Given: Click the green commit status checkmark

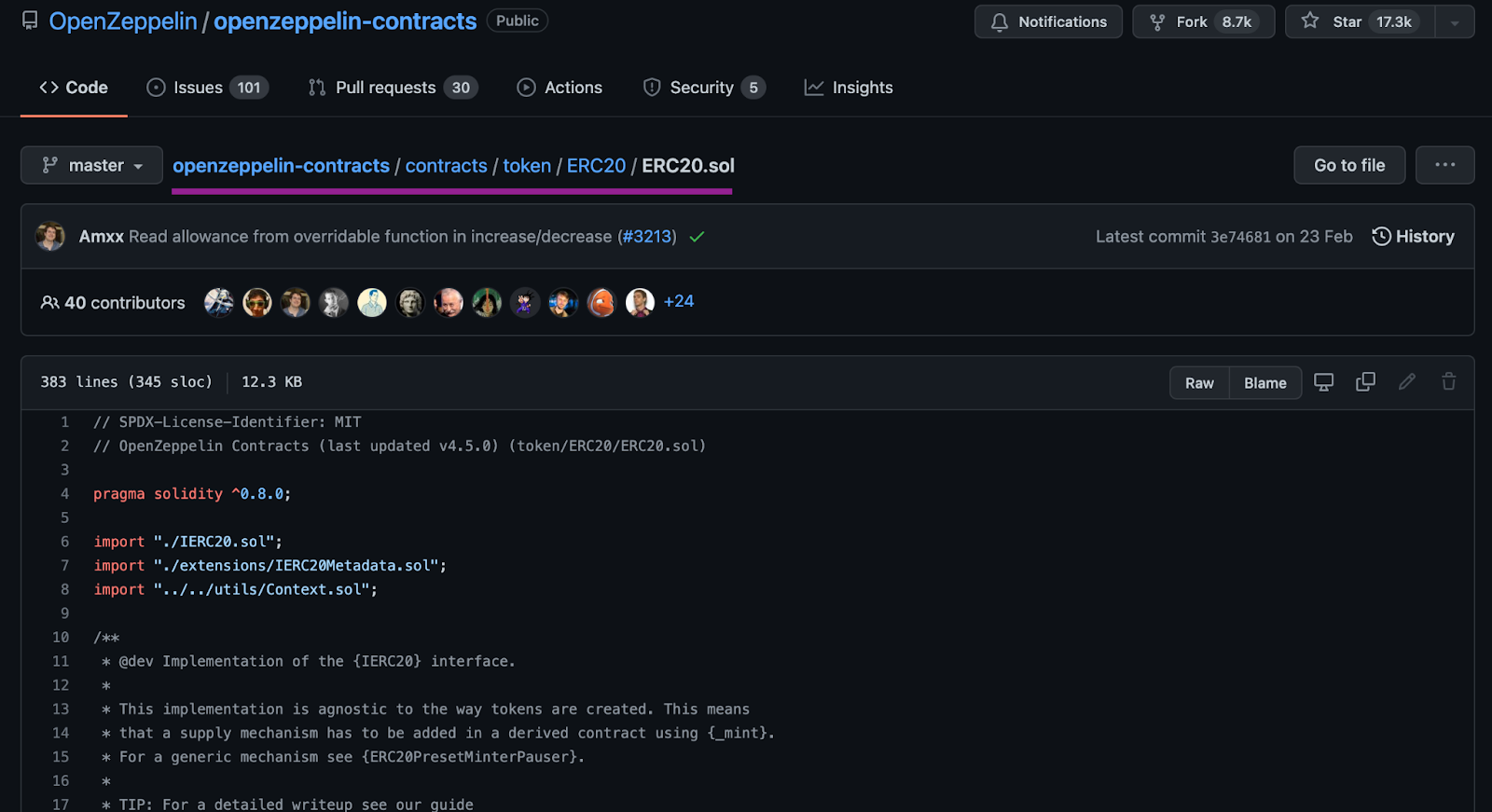Looking at the screenshot, I should click(697, 237).
